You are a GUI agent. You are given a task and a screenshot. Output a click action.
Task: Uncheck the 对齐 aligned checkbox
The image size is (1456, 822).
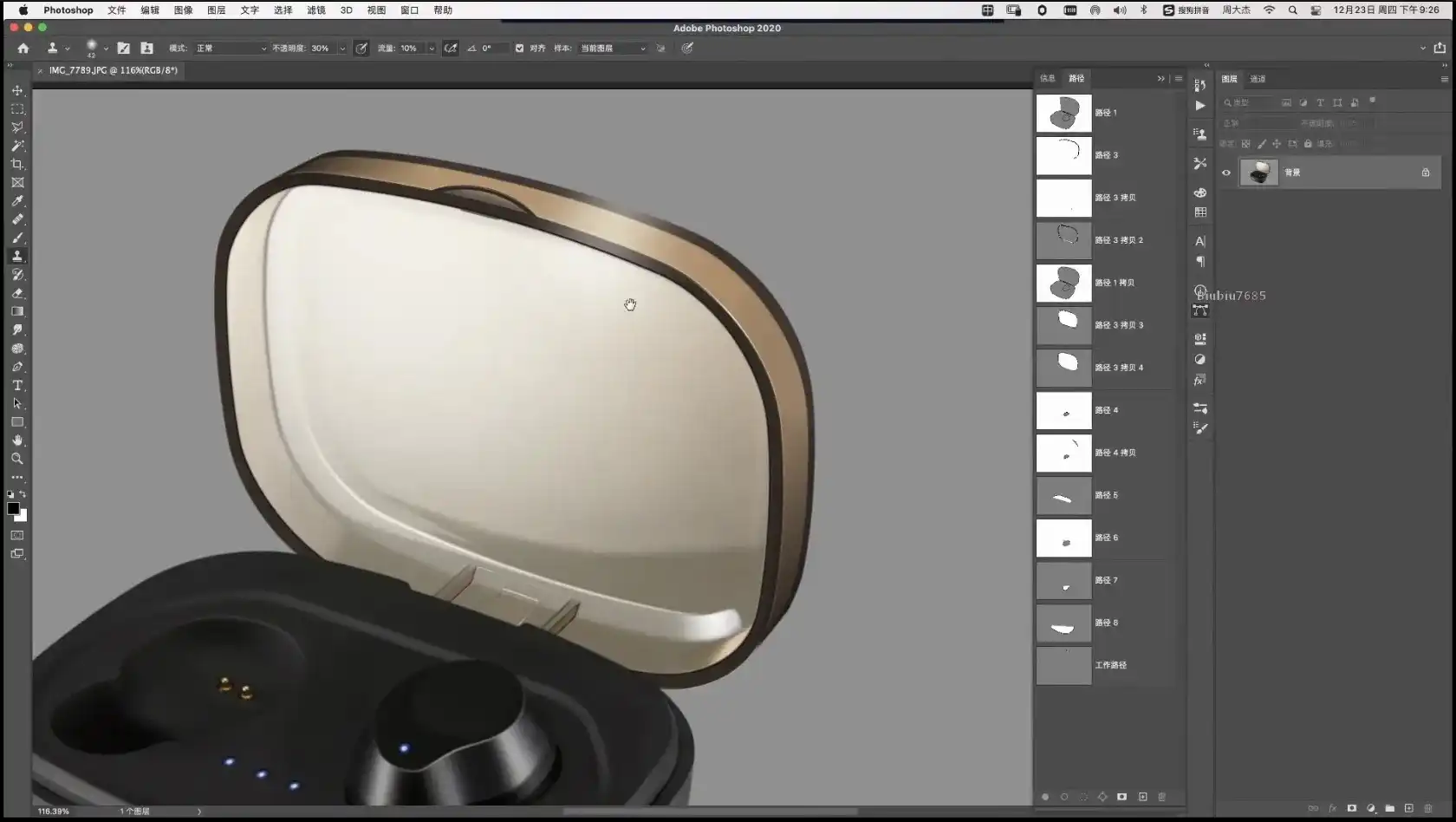click(519, 49)
